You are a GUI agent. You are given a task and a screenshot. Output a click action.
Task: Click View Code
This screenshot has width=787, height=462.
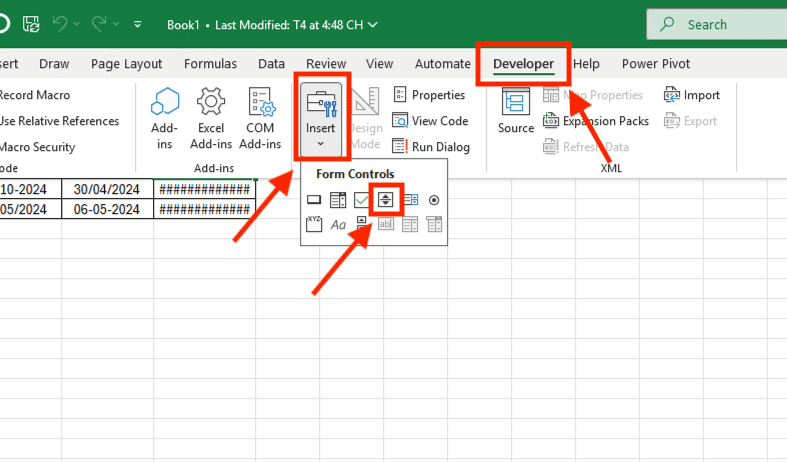click(431, 121)
